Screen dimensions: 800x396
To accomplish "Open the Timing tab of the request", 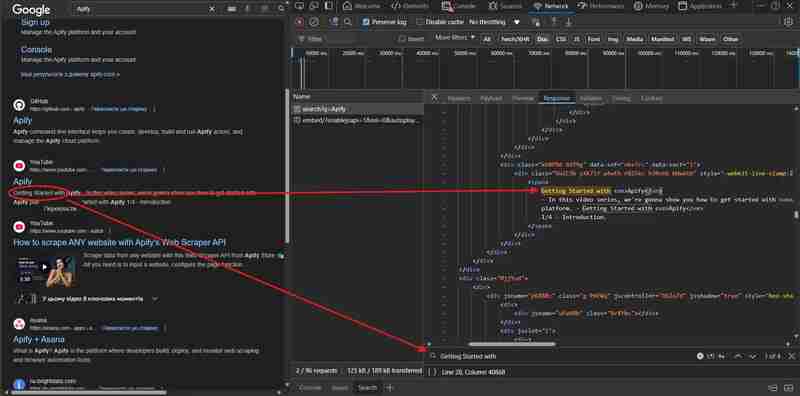I will click(621, 98).
